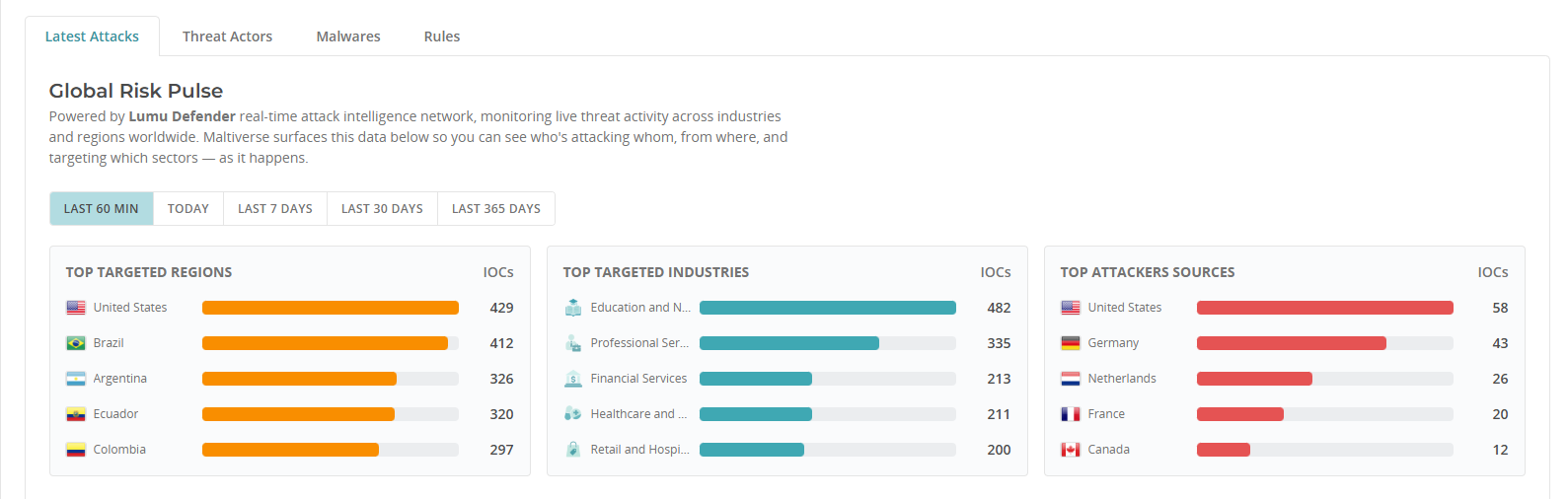
Task: Click the United States flag in Targeted Regions
Action: pyautogui.click(x=76, y=308)
